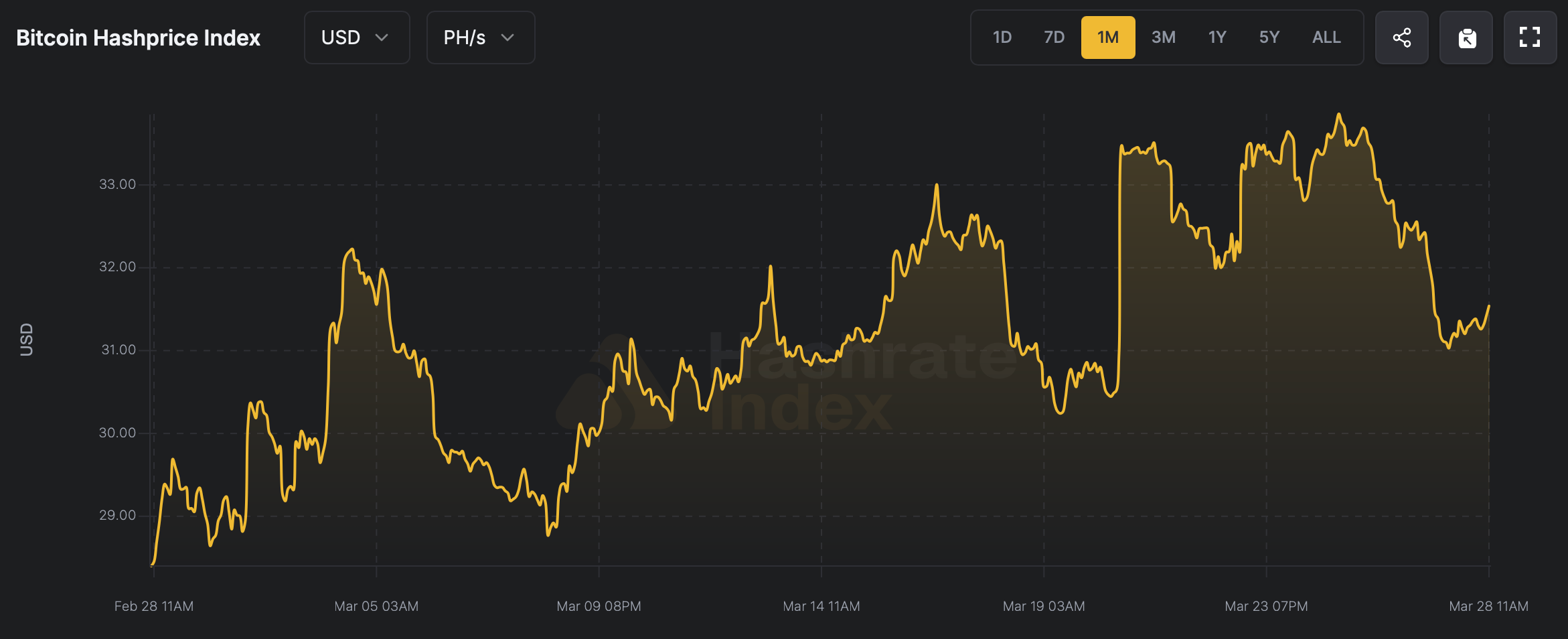Click the vertical USD axis title
1568x639 pixels.
[26, 340]
